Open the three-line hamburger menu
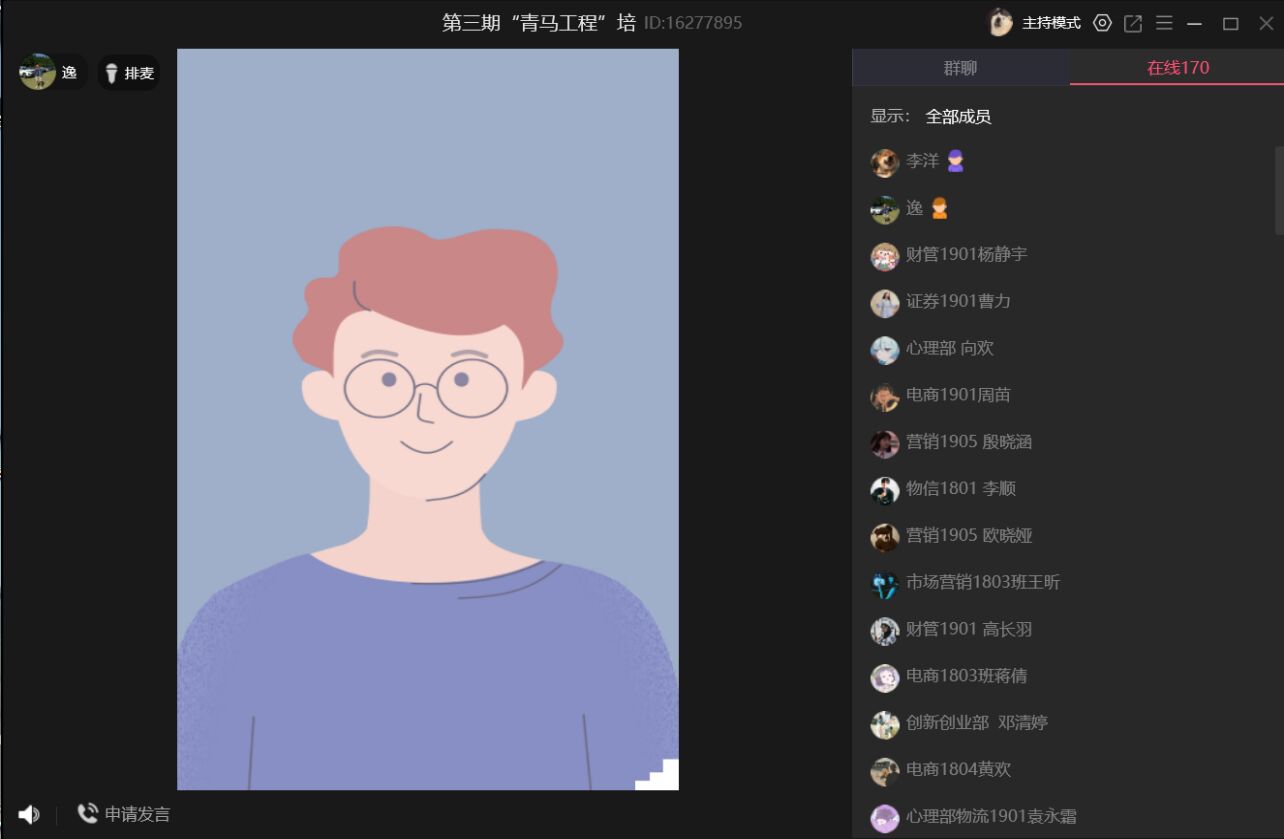Image resolution: width=1284 pixels, height=839 pixels. [1164, 23]
